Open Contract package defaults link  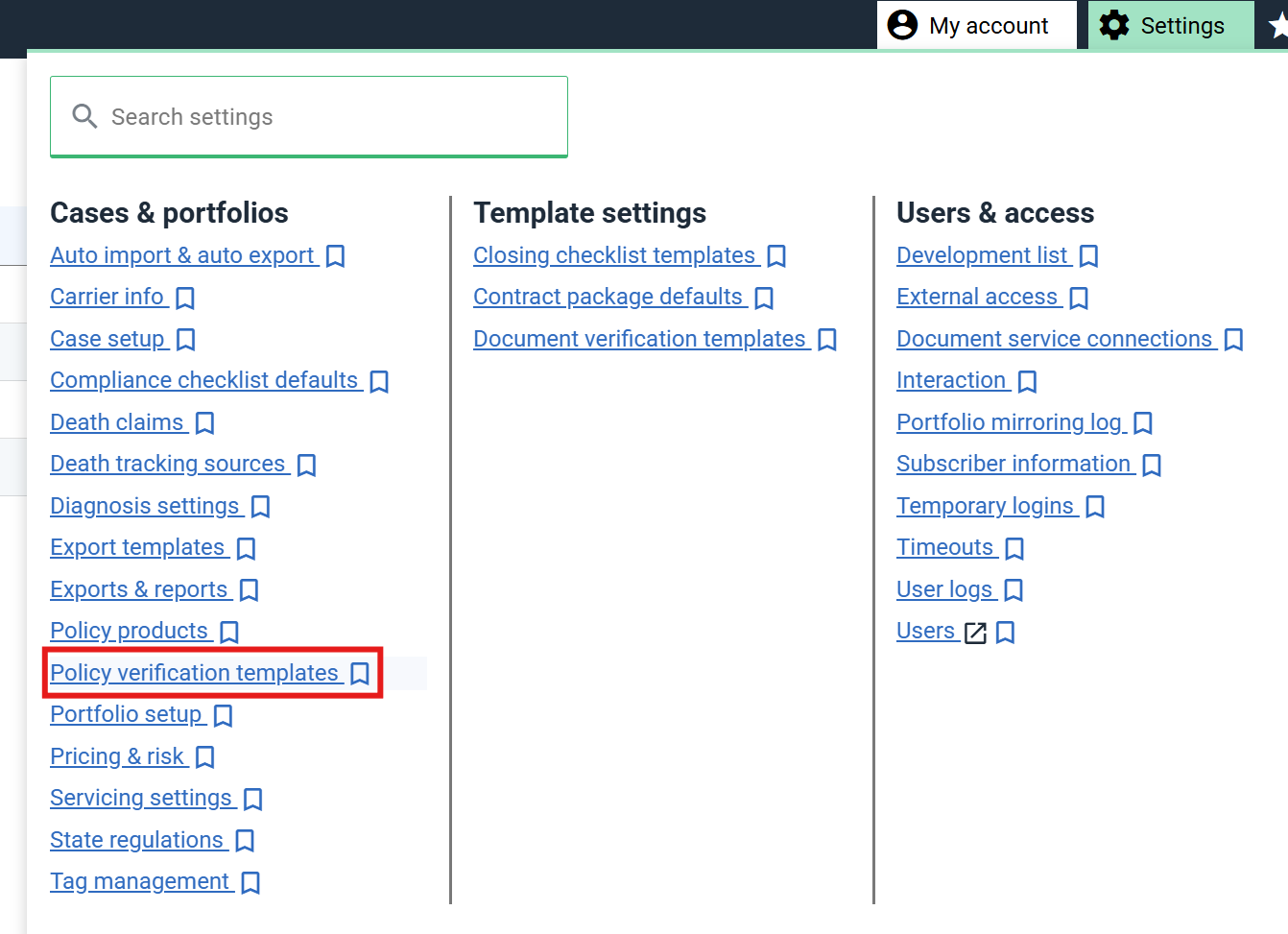tap(608, 297)
